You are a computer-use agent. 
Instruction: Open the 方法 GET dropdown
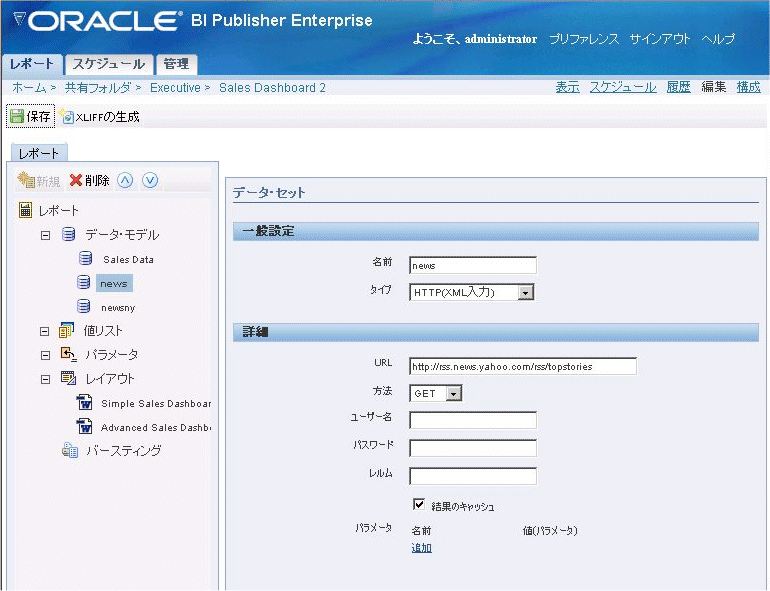(454, 394)
